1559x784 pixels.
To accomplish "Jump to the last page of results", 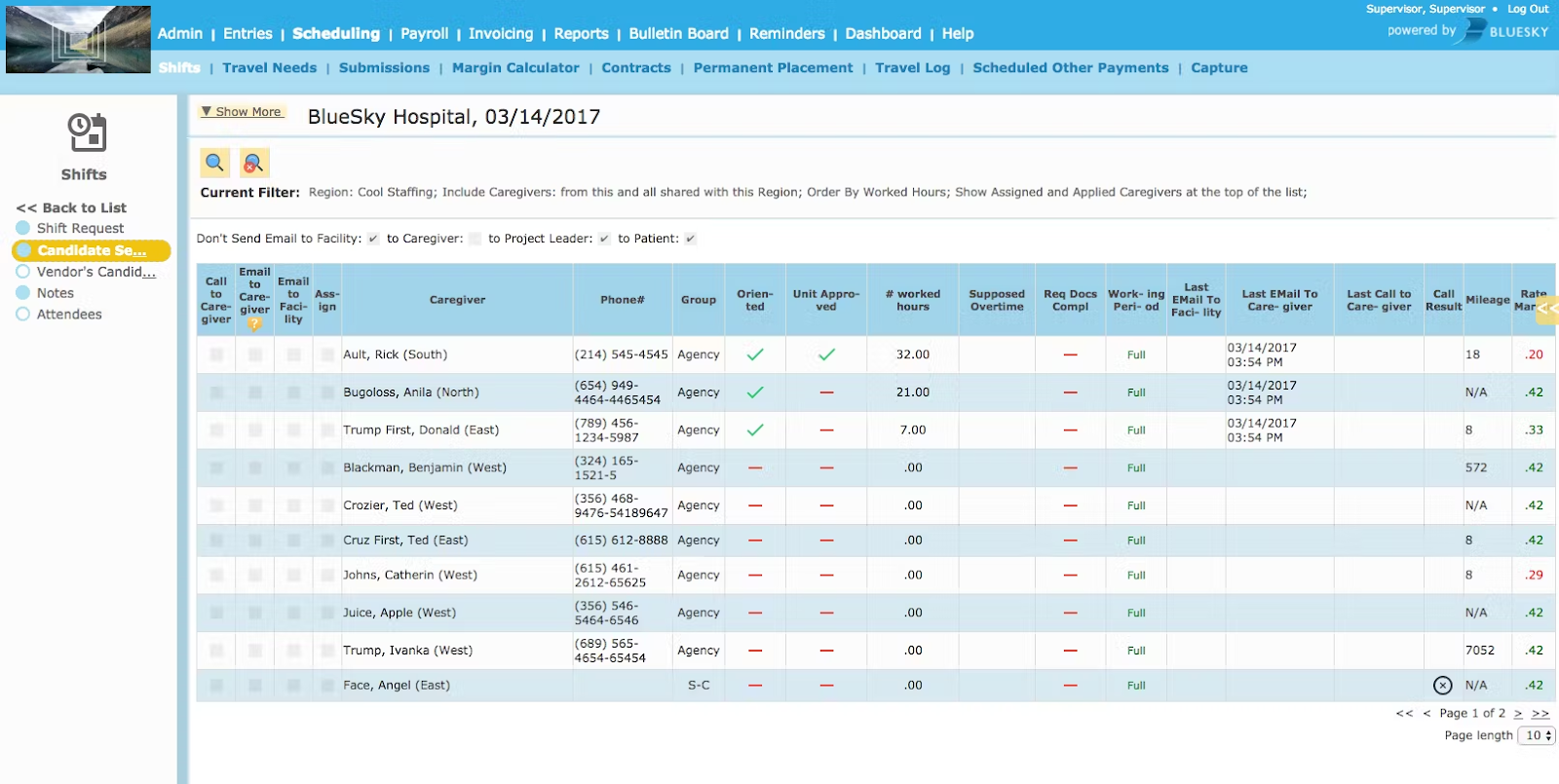I will pyautogui.click(x=1540, y=714).
